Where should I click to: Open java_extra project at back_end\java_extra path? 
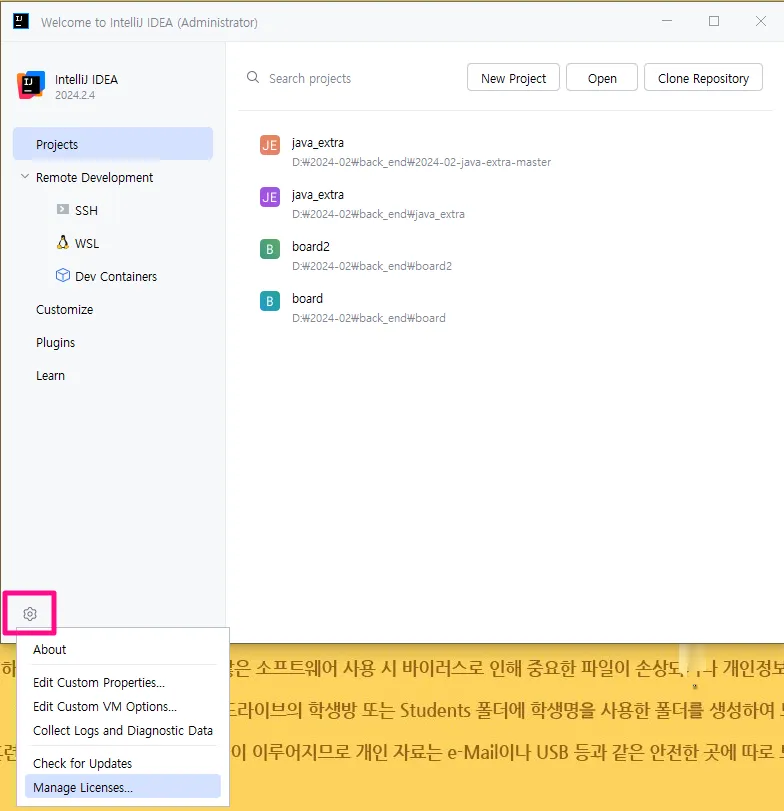pos(318,195)
